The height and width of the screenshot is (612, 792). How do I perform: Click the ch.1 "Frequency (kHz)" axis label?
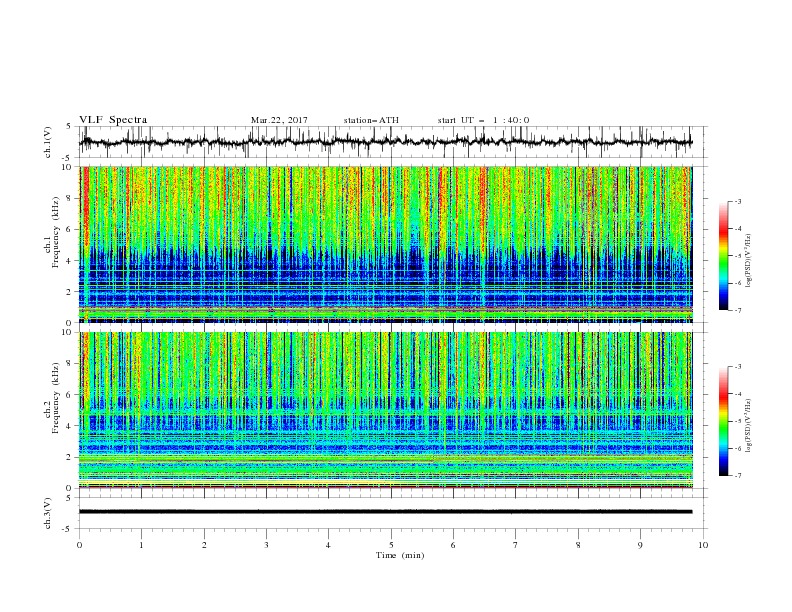click(55, 233)
